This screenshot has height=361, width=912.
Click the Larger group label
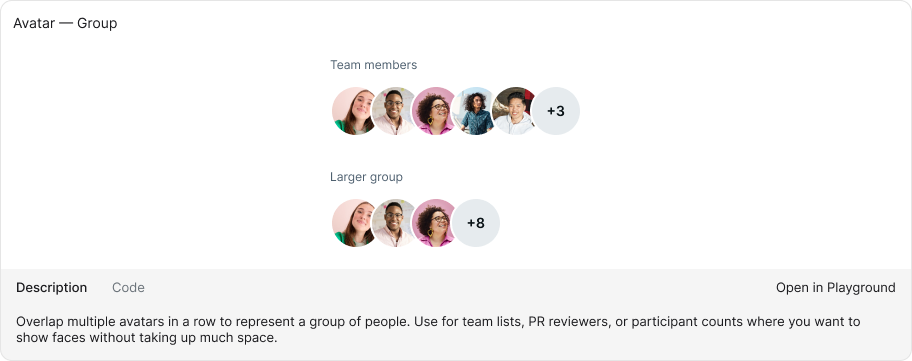coord(366,177)
